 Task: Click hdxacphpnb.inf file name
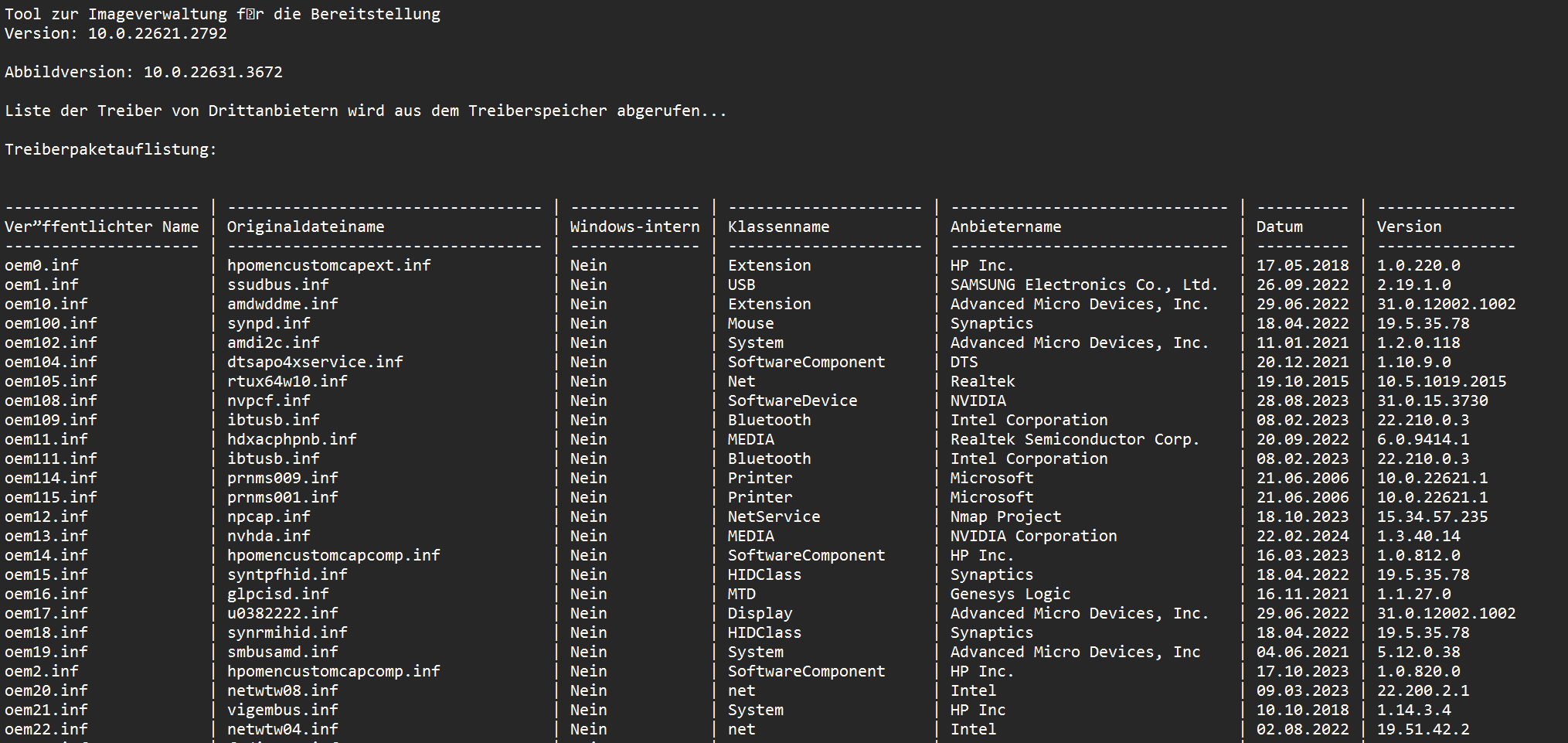[291, 439]
